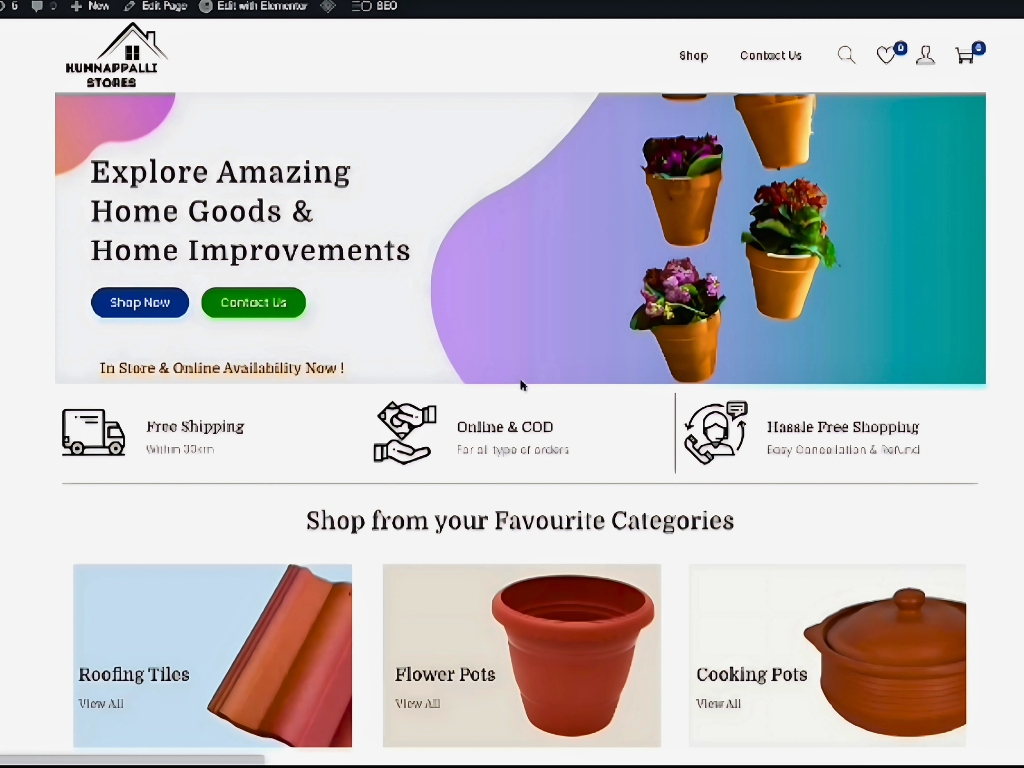The height and width of the screenshot is (768, 1024).
Task: Click the SEO item in admin bar
Action: point(375,6)
